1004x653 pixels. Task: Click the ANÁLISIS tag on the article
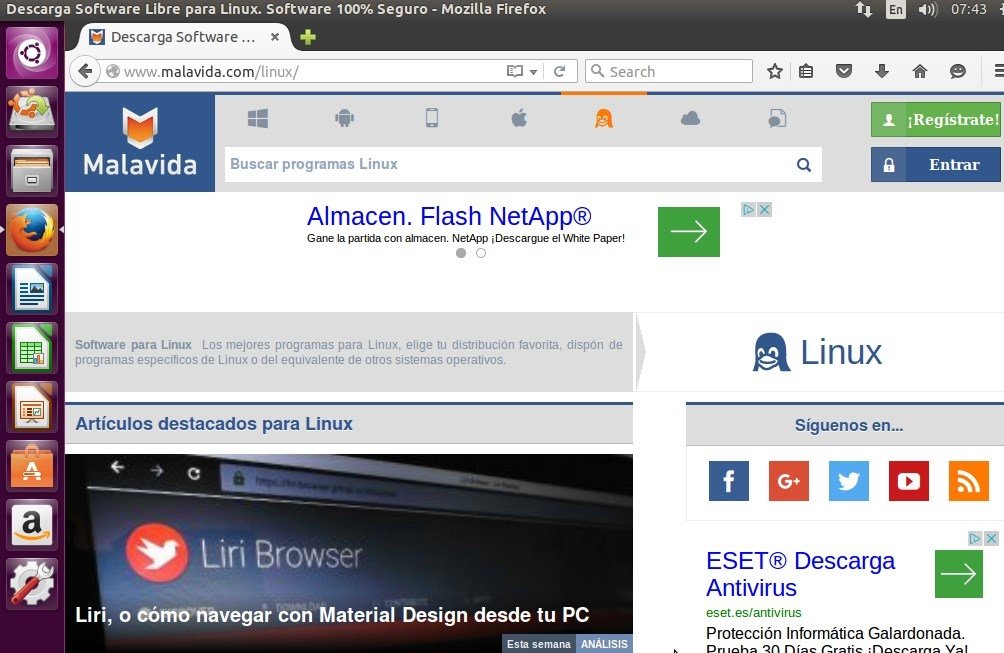(604, 644)
